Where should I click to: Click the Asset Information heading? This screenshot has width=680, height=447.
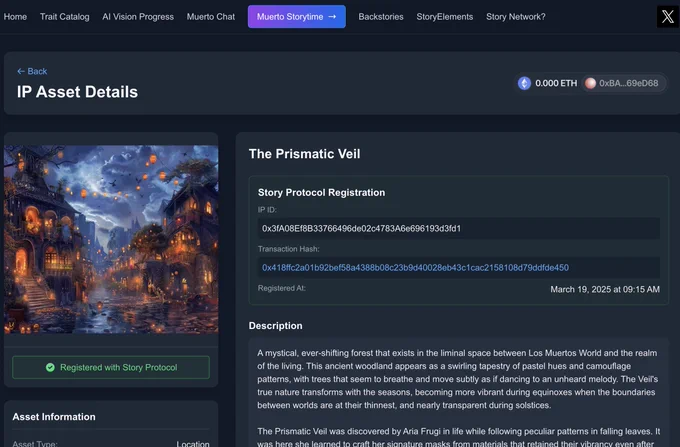click(54, 417)
